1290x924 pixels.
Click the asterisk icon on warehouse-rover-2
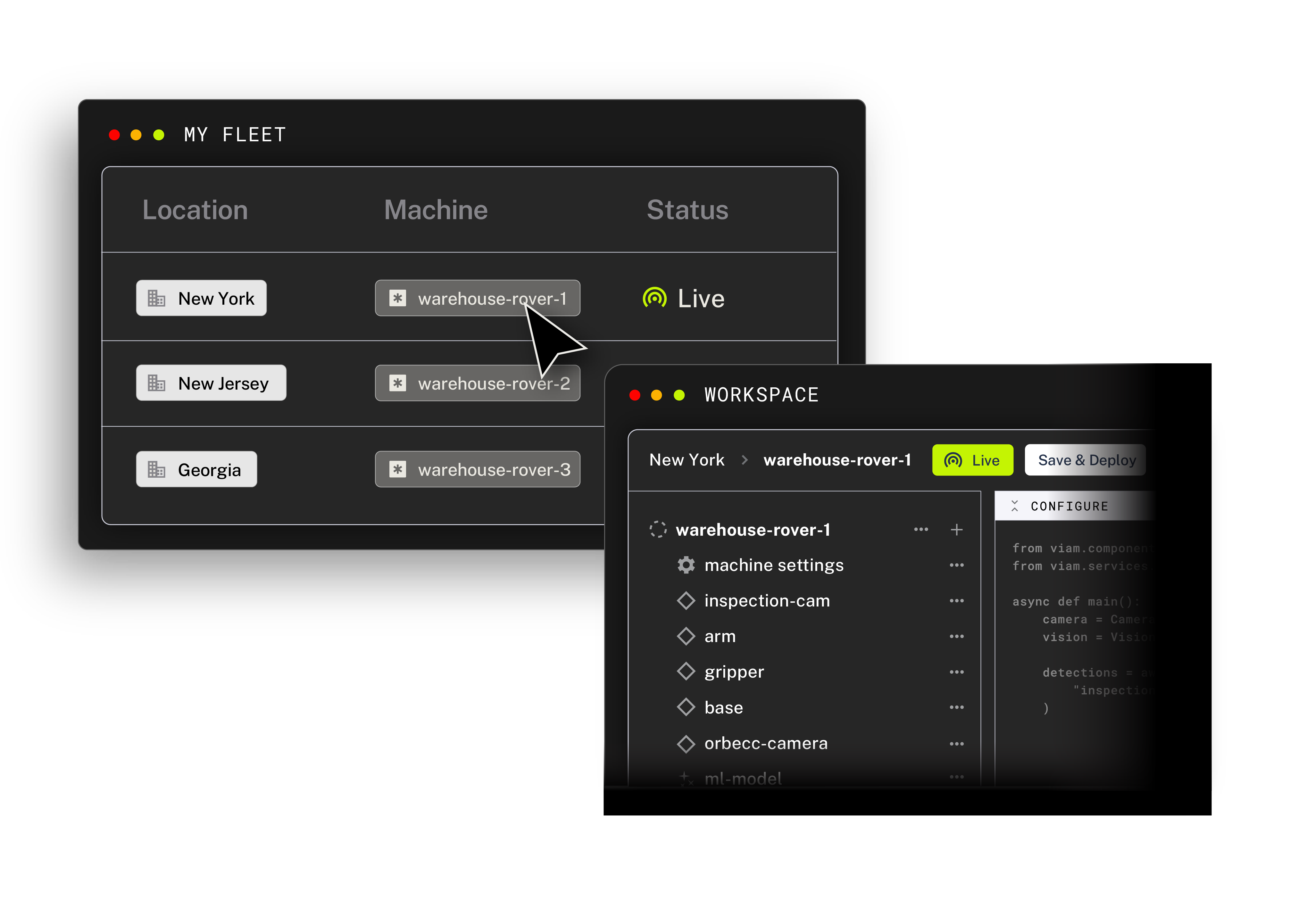pyautogui.click(x=397, y=383)
